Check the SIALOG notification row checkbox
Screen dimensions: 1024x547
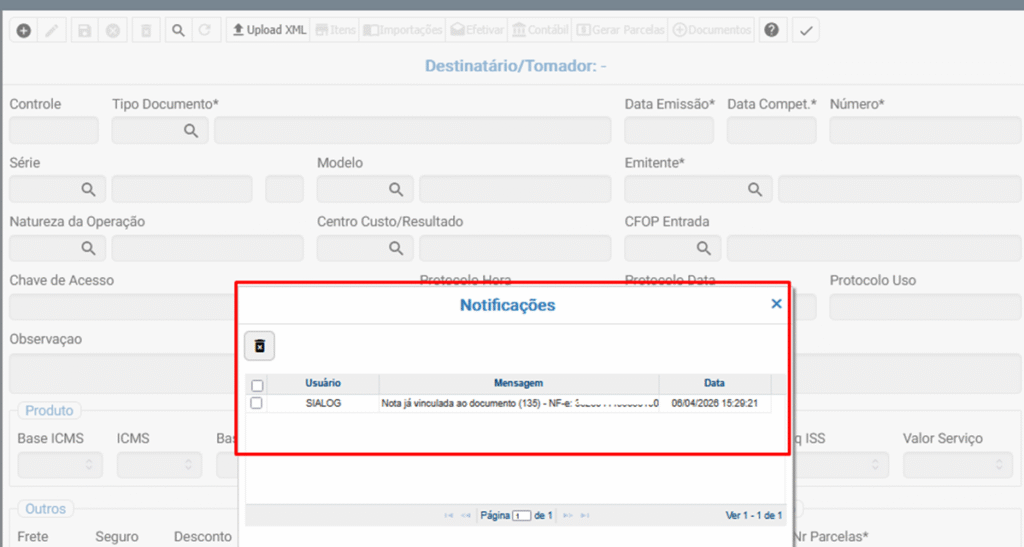click(x=257, y=403)
